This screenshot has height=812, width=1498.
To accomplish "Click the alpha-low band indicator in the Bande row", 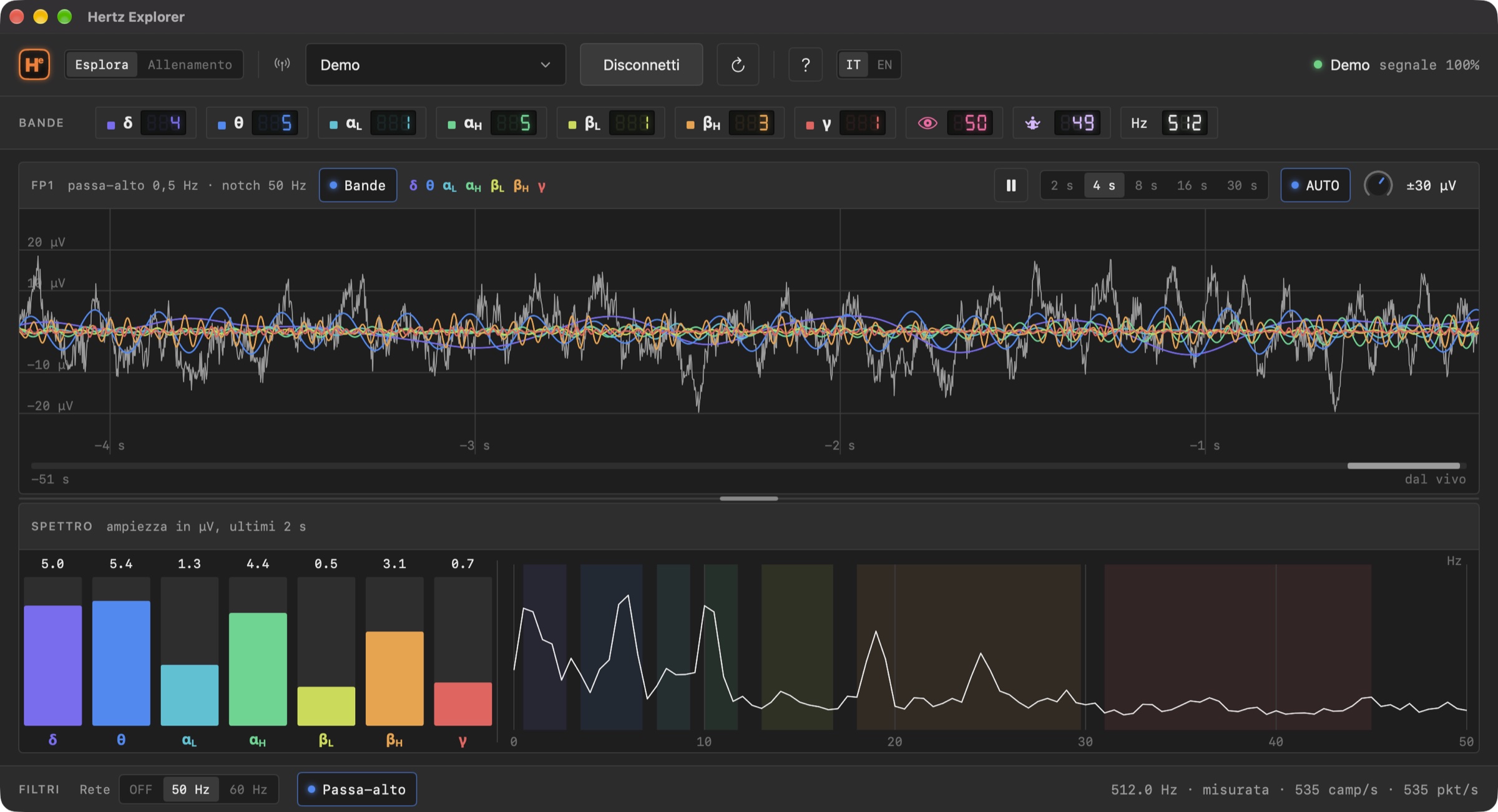I will [372, 123].
